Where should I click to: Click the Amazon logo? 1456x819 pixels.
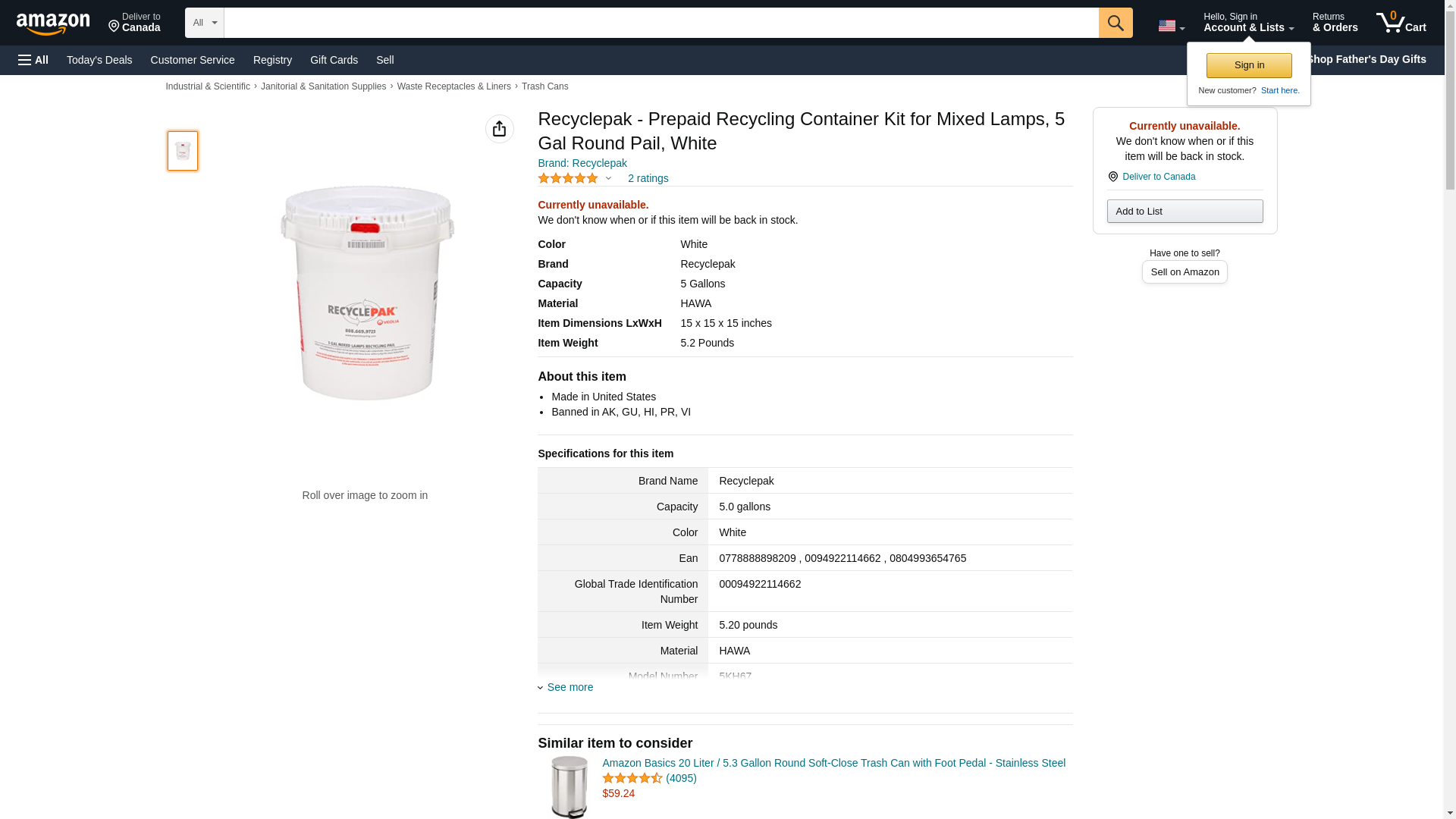pyautogui.click(x=53, y=24)
